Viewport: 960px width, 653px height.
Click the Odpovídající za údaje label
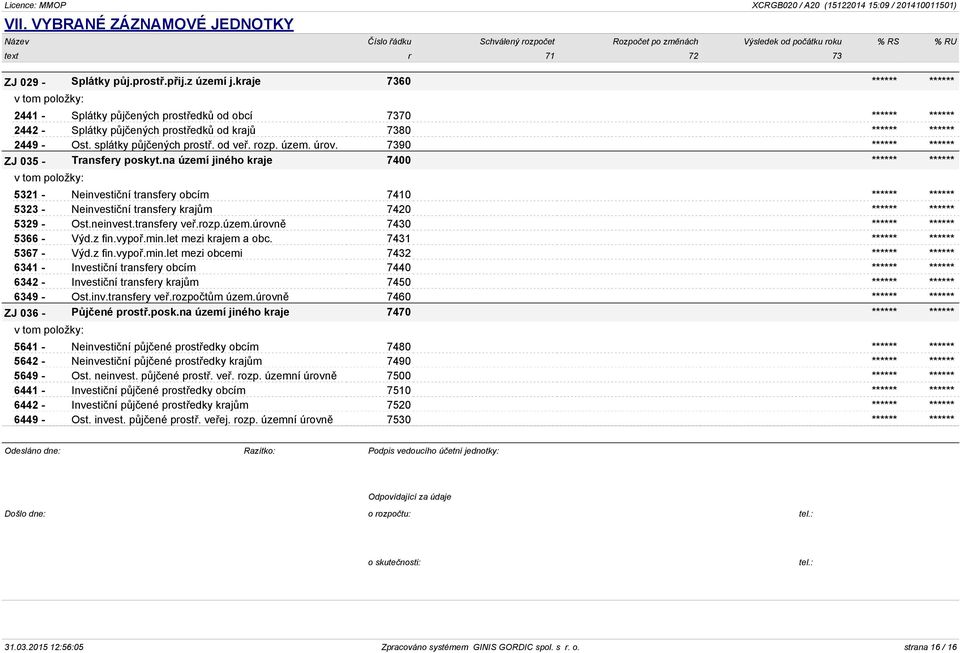pos(410,497)
